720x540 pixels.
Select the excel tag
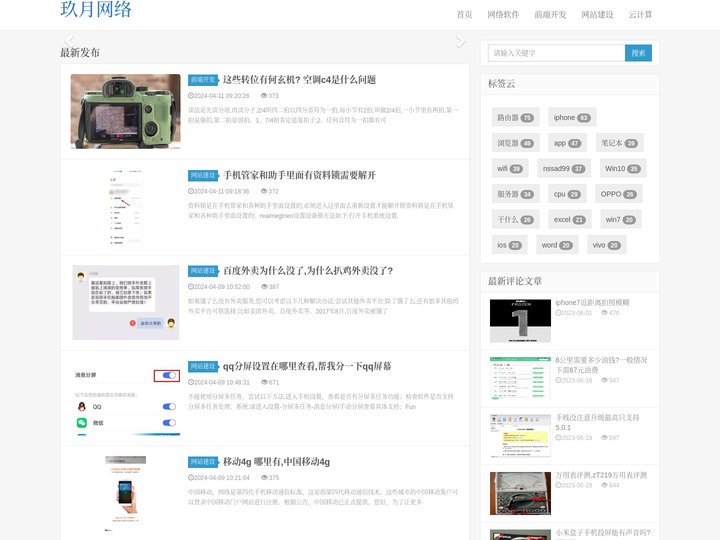569,219
